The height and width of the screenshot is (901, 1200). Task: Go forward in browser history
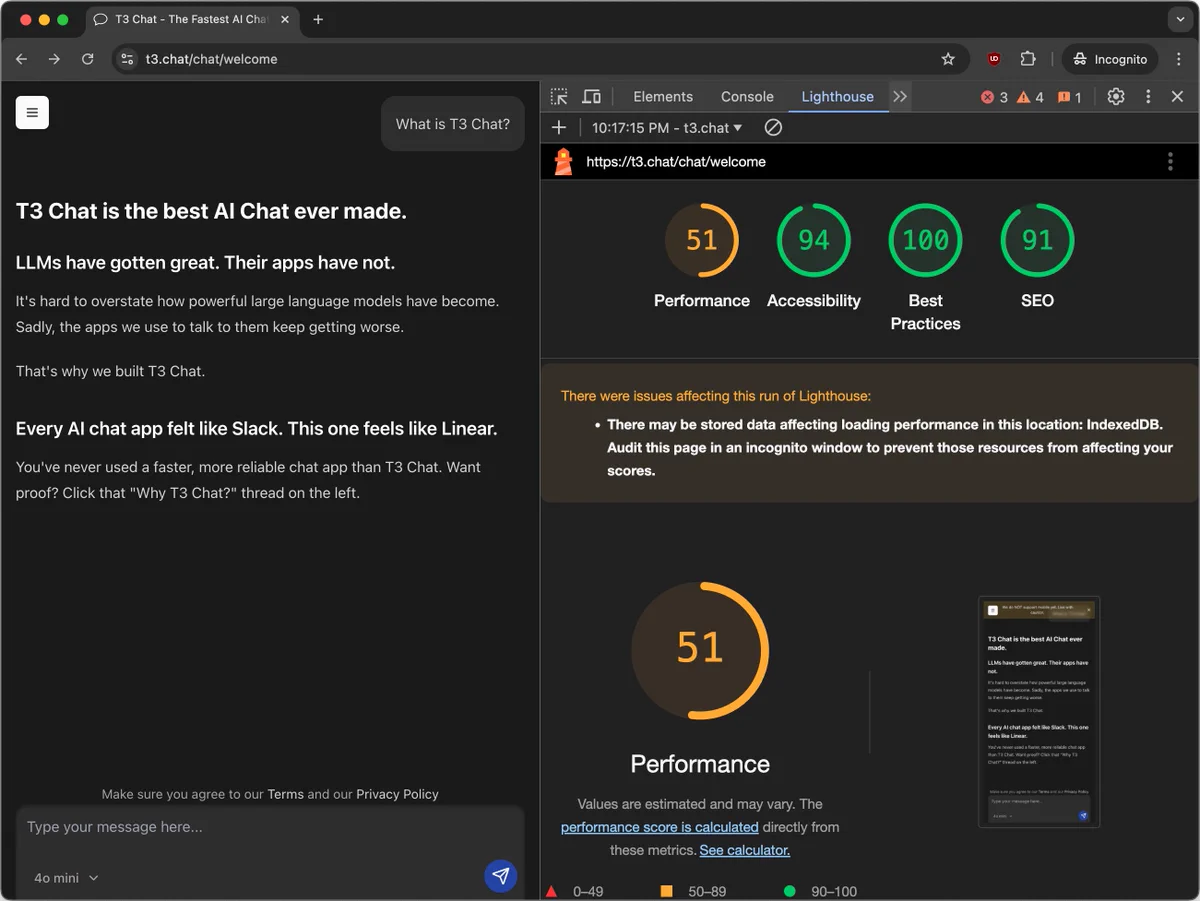point(54,59)
